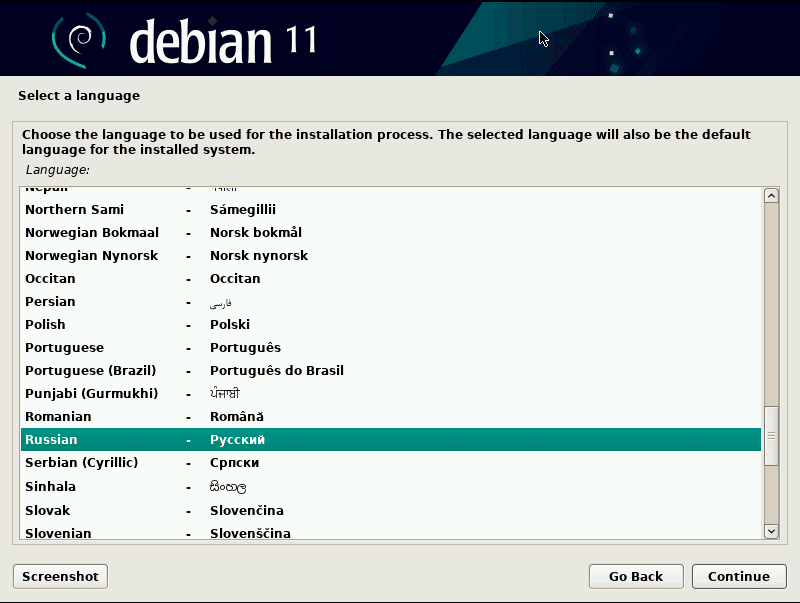Select Slovenian language

[x=391, y=531]
